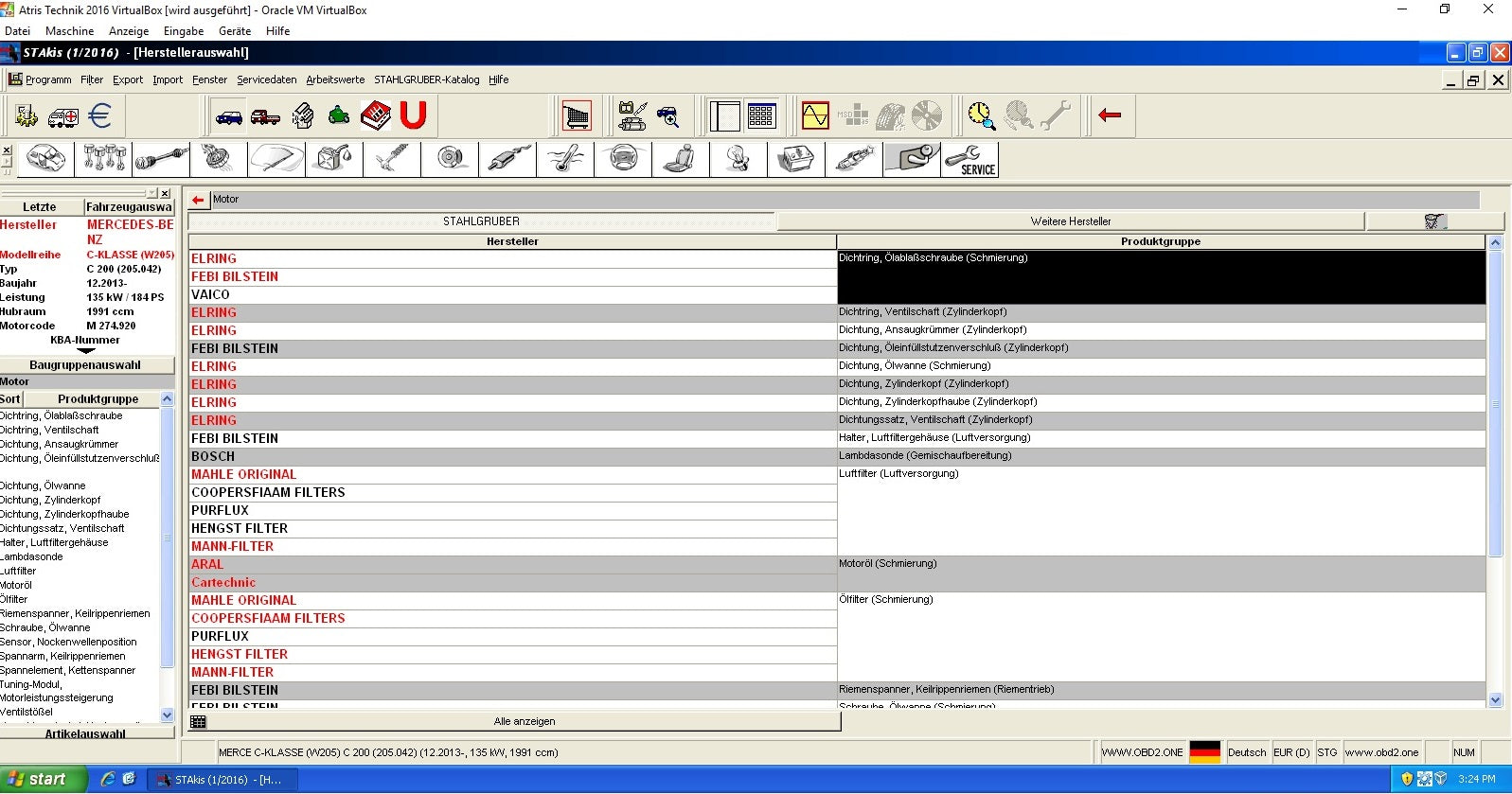
Task: Click the Alle anzeigen button
Action: [524, 721]
